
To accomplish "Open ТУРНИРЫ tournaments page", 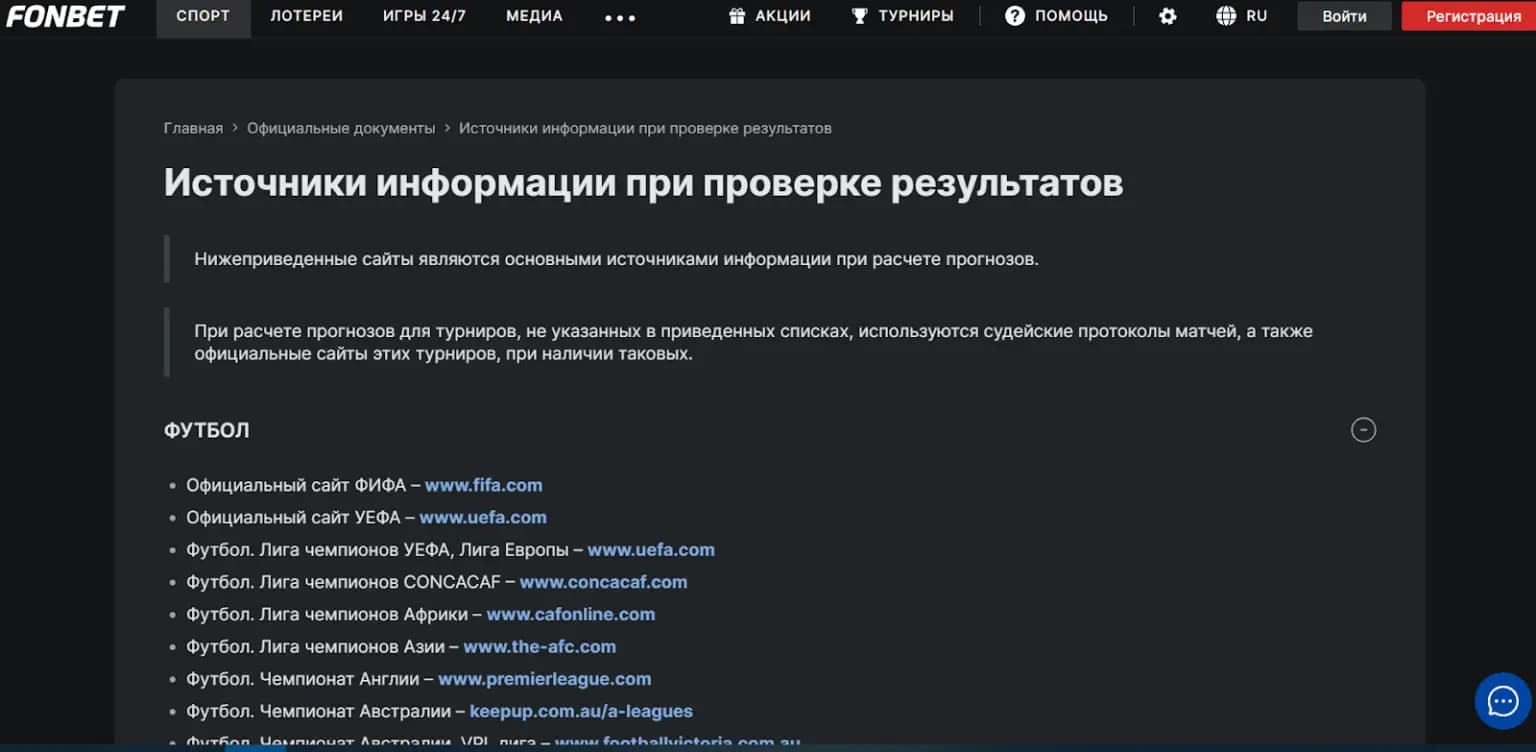I will tap(916, 16).
